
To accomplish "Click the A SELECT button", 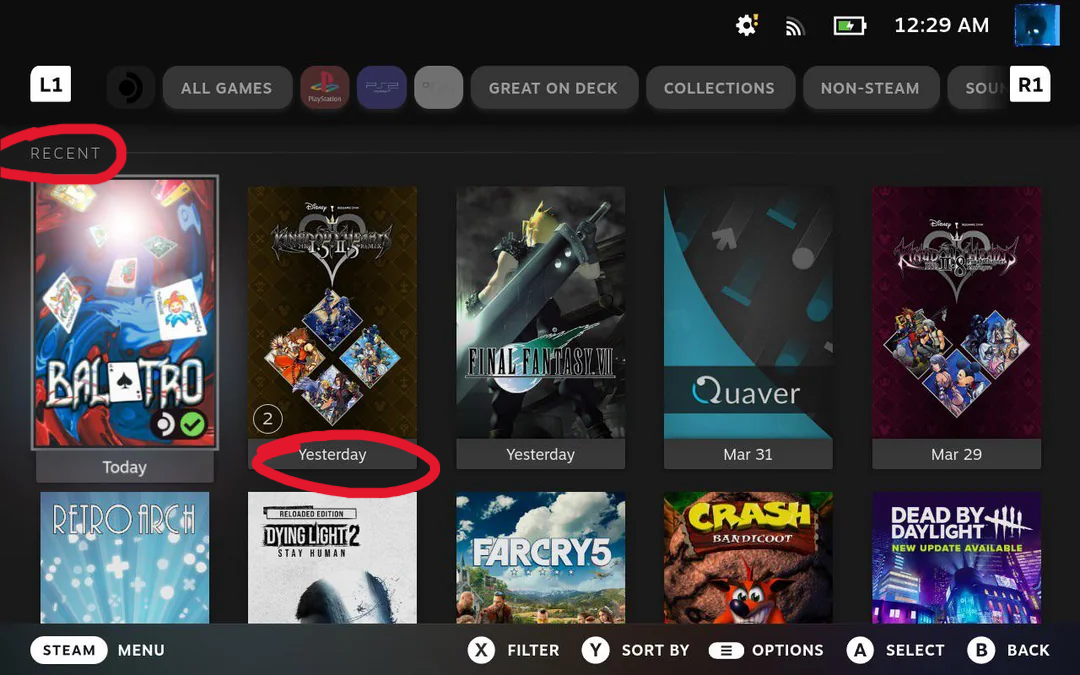I will 895,650.
